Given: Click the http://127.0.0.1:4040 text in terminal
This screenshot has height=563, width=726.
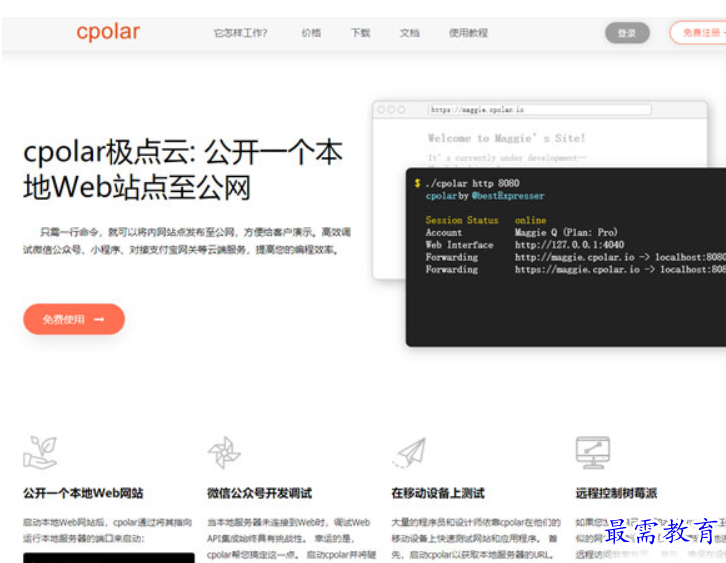Looking at the screenshot, I should 570,244.
